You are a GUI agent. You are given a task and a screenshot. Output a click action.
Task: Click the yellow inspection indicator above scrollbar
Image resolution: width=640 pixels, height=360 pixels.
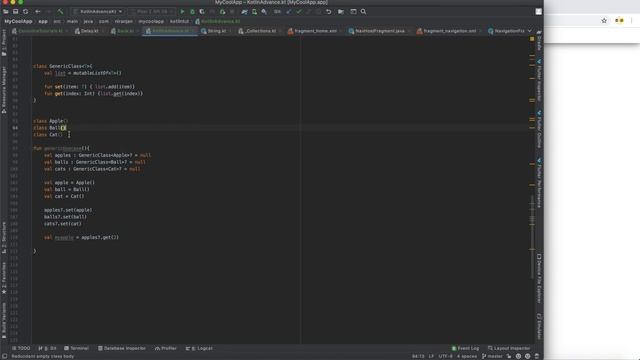[x=532, y=39]
